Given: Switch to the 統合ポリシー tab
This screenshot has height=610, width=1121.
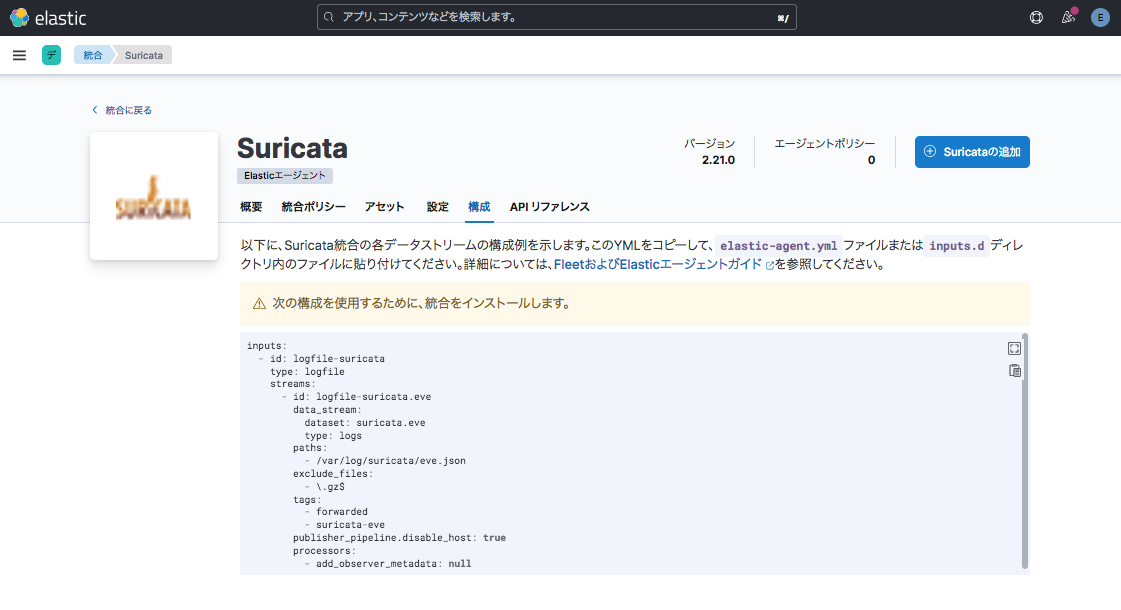Looking at the screenshot, I should point(313,207).
